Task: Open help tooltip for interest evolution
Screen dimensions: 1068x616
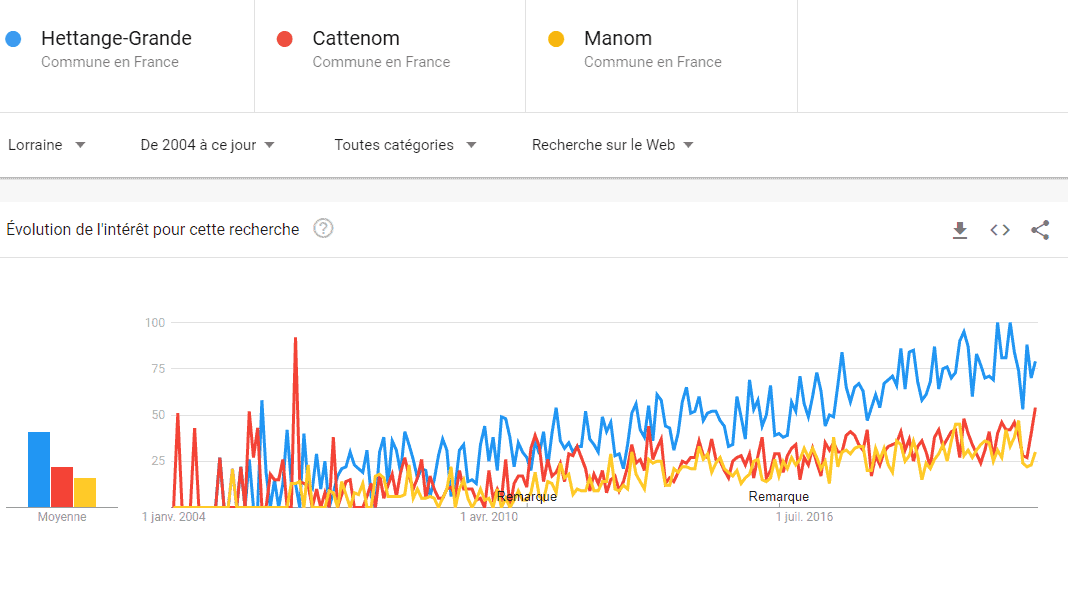Action: tap(323, 228)
